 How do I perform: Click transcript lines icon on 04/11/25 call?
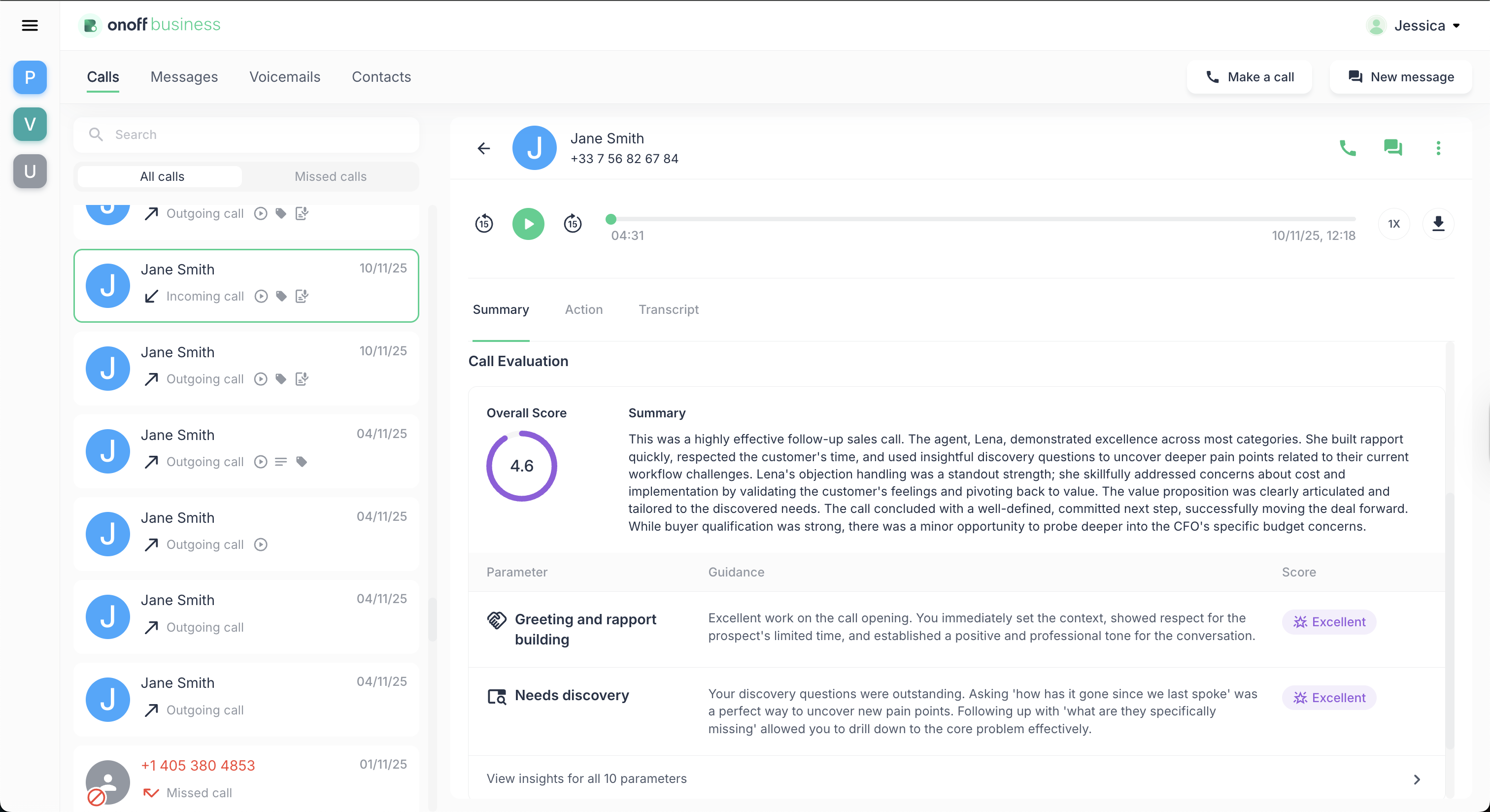pyautogui.click(x=280, y=462)
